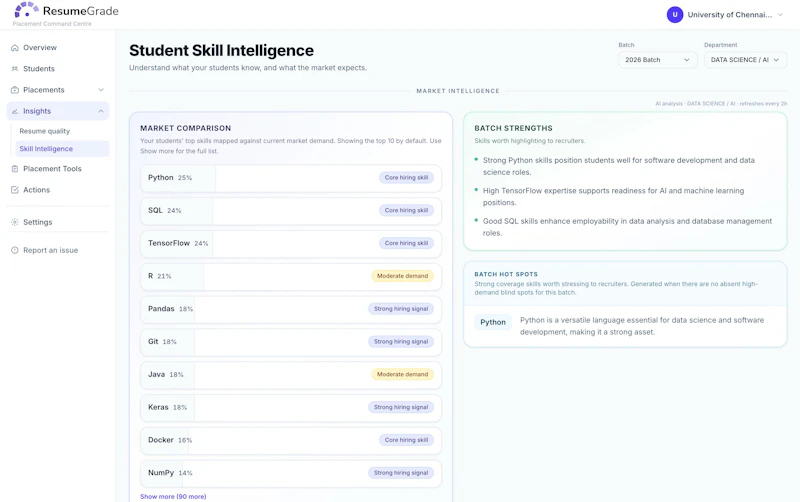
Task: Click the Placement Tools icon
Action: point(15,169)
